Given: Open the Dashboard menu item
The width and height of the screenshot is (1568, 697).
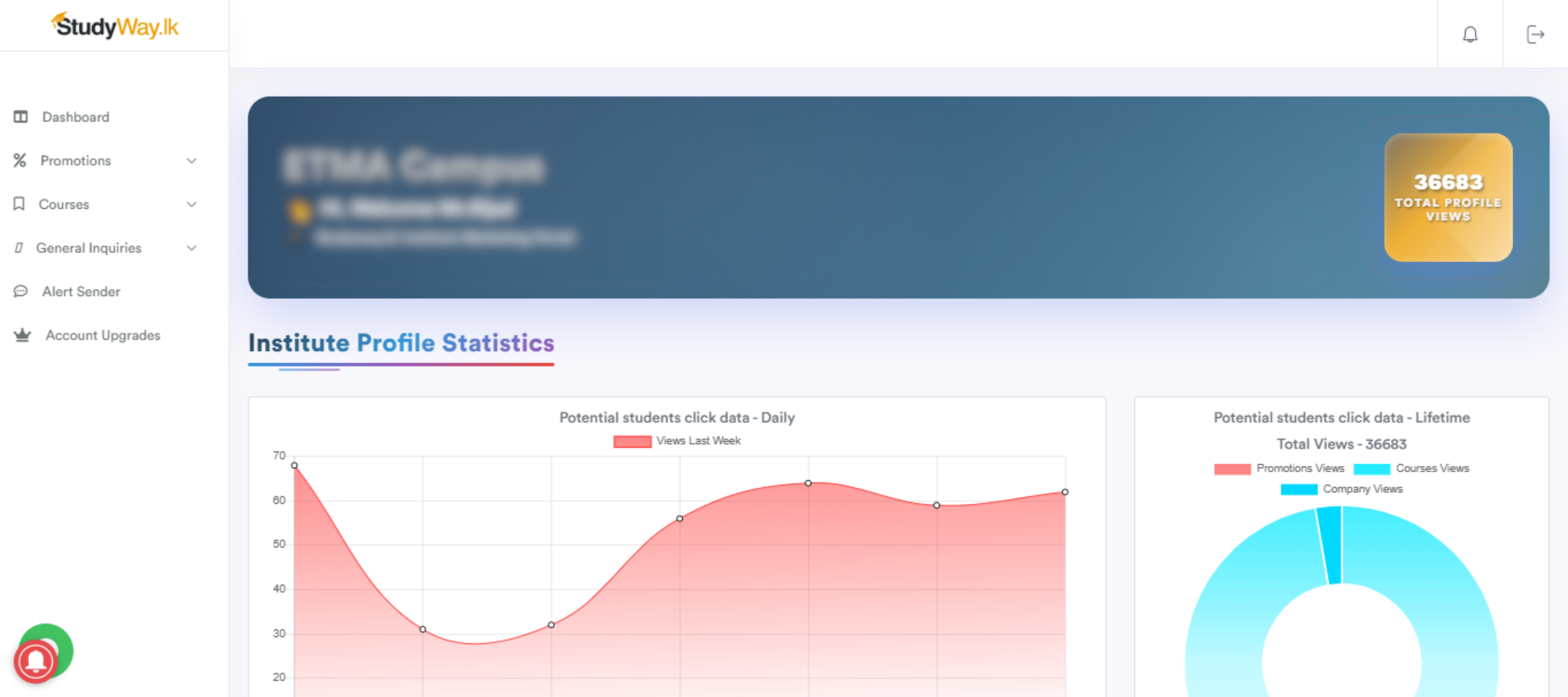Looking at the screenshot, I should click(75, 116).
